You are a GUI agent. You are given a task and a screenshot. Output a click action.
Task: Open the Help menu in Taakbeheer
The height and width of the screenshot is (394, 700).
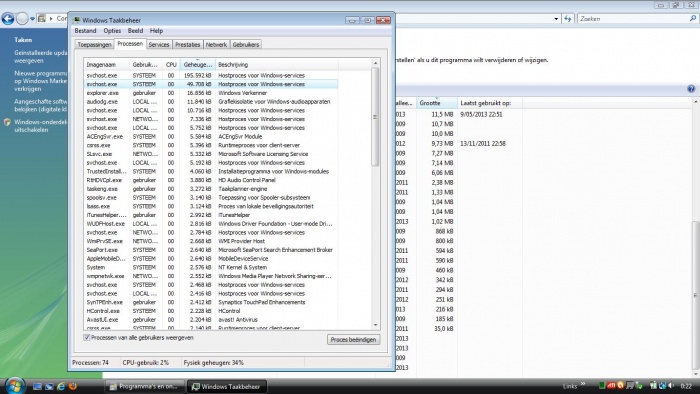click(x=156, y=31)
